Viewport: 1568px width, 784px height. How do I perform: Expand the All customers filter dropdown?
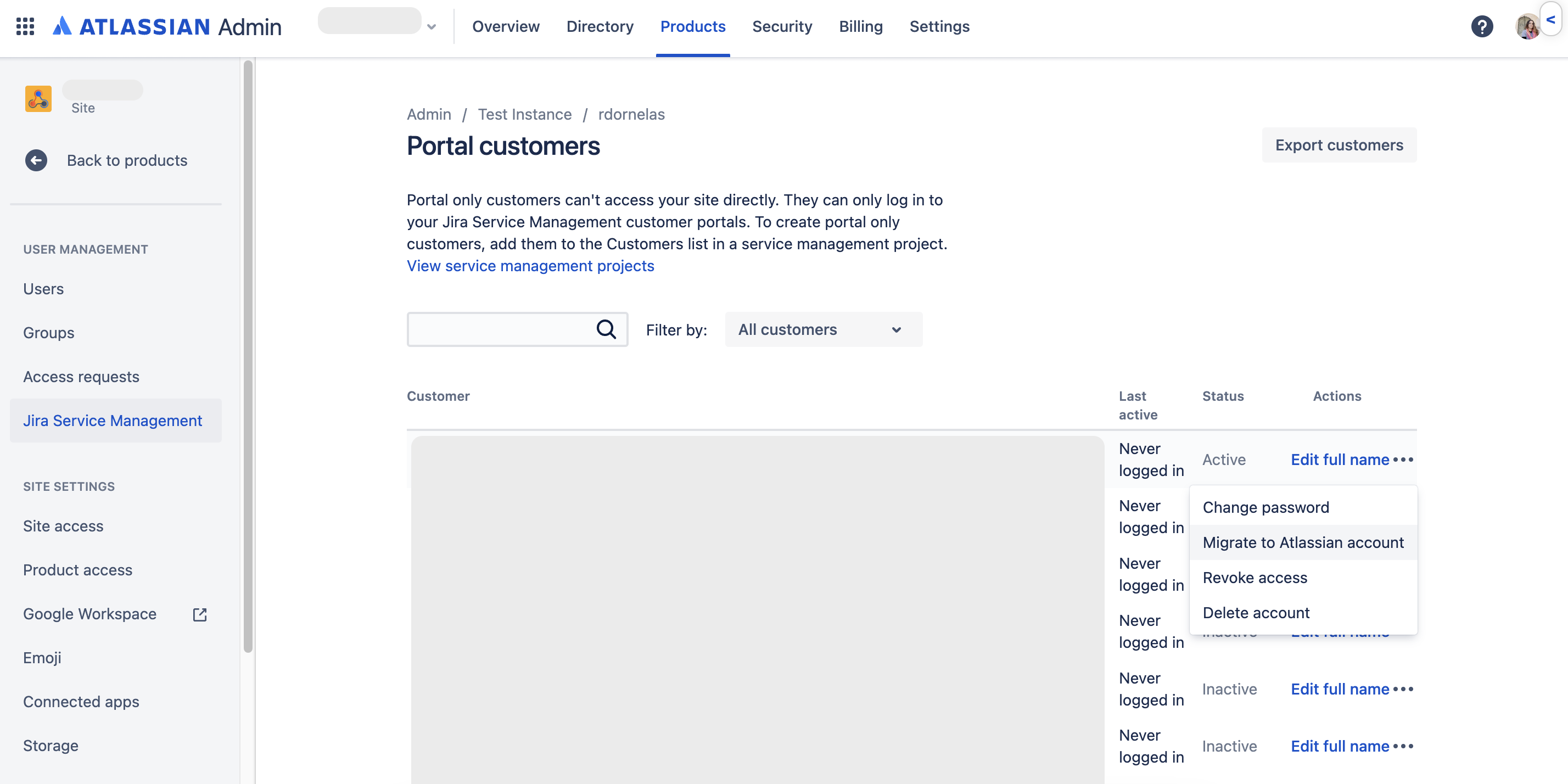(823, 329)
